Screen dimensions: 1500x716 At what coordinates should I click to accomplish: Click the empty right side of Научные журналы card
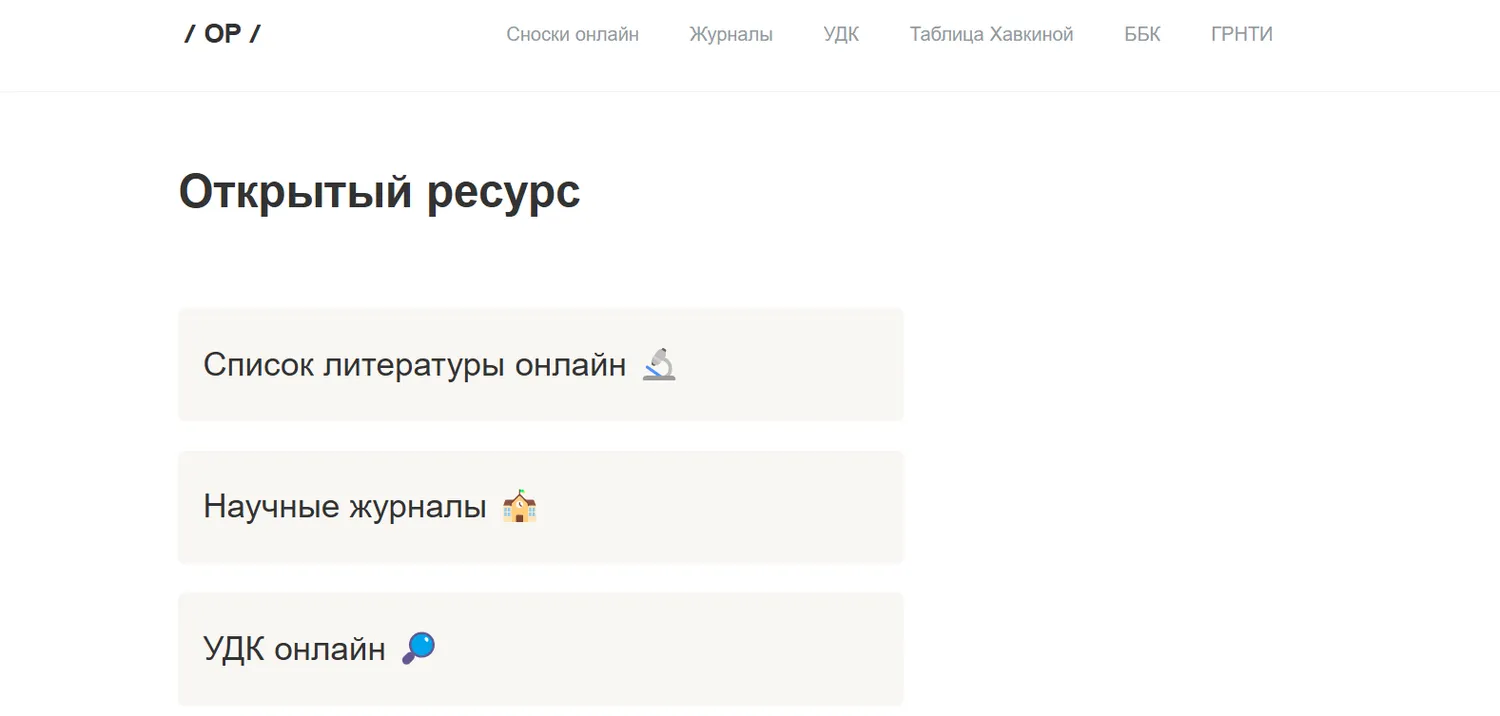(760, 507)
